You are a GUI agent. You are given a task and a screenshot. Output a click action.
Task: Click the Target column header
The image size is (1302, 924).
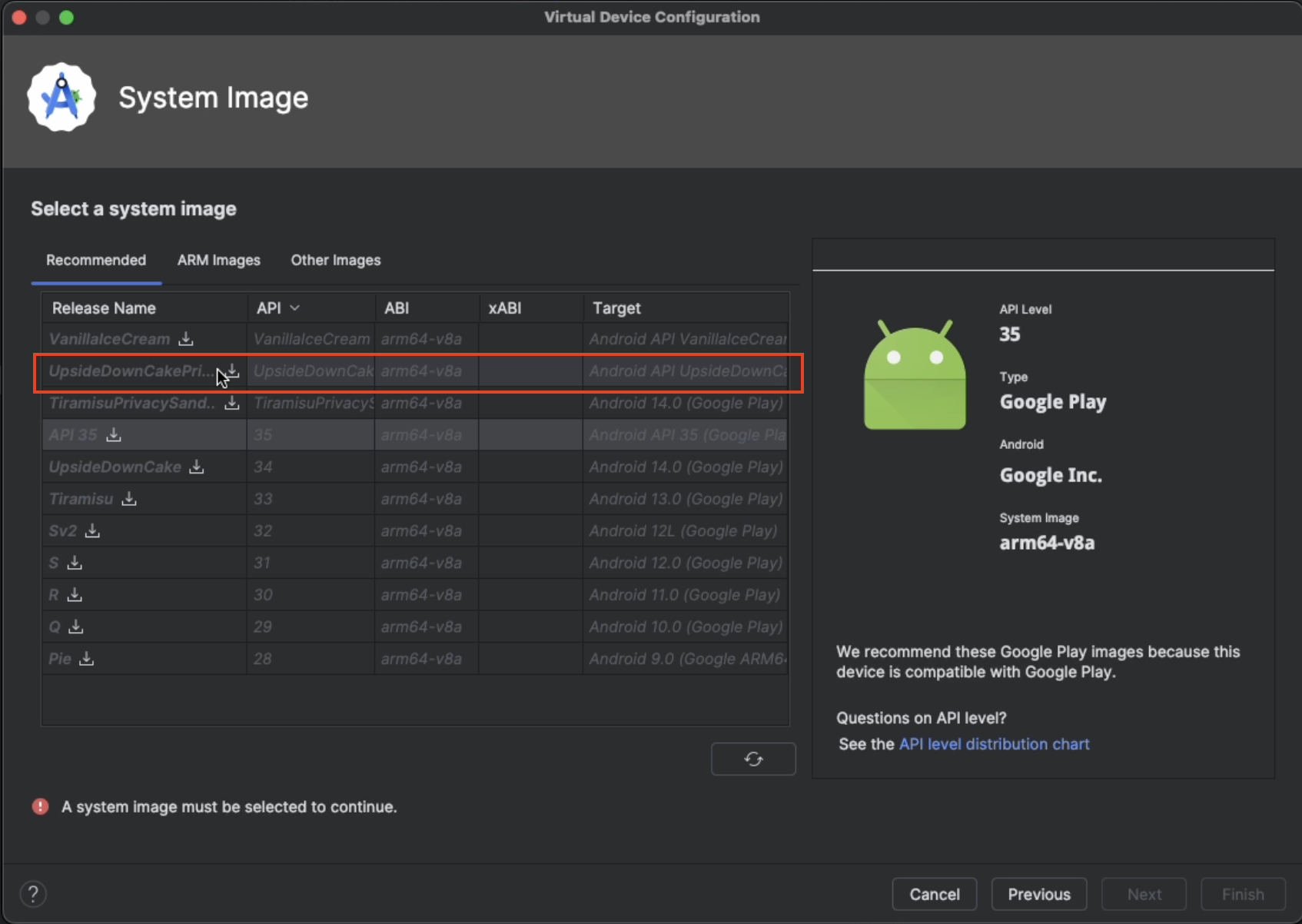[686, 308]
